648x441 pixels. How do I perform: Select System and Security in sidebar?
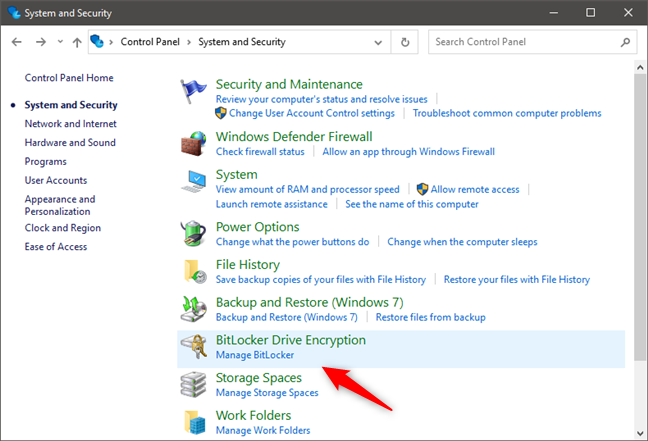71,105
